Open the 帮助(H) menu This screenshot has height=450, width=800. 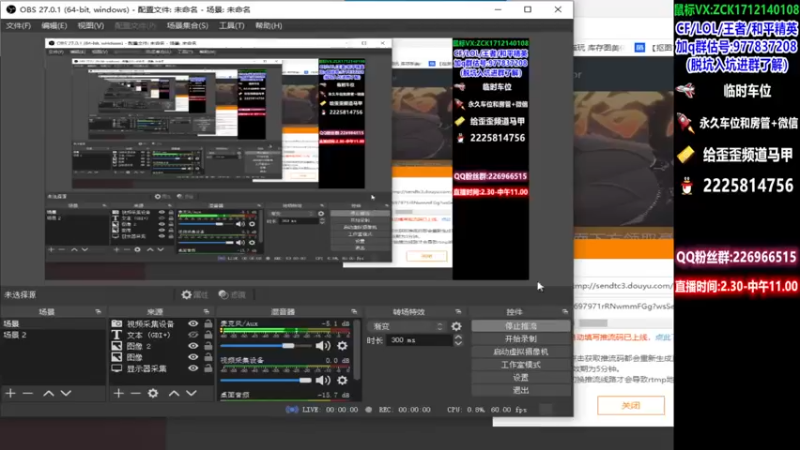point(269,26)
